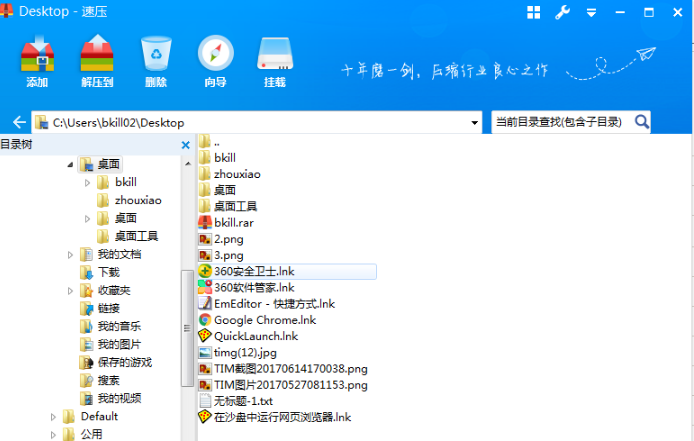Click the 添加 (Add) toolbar icon

click(x=37, y=54)
